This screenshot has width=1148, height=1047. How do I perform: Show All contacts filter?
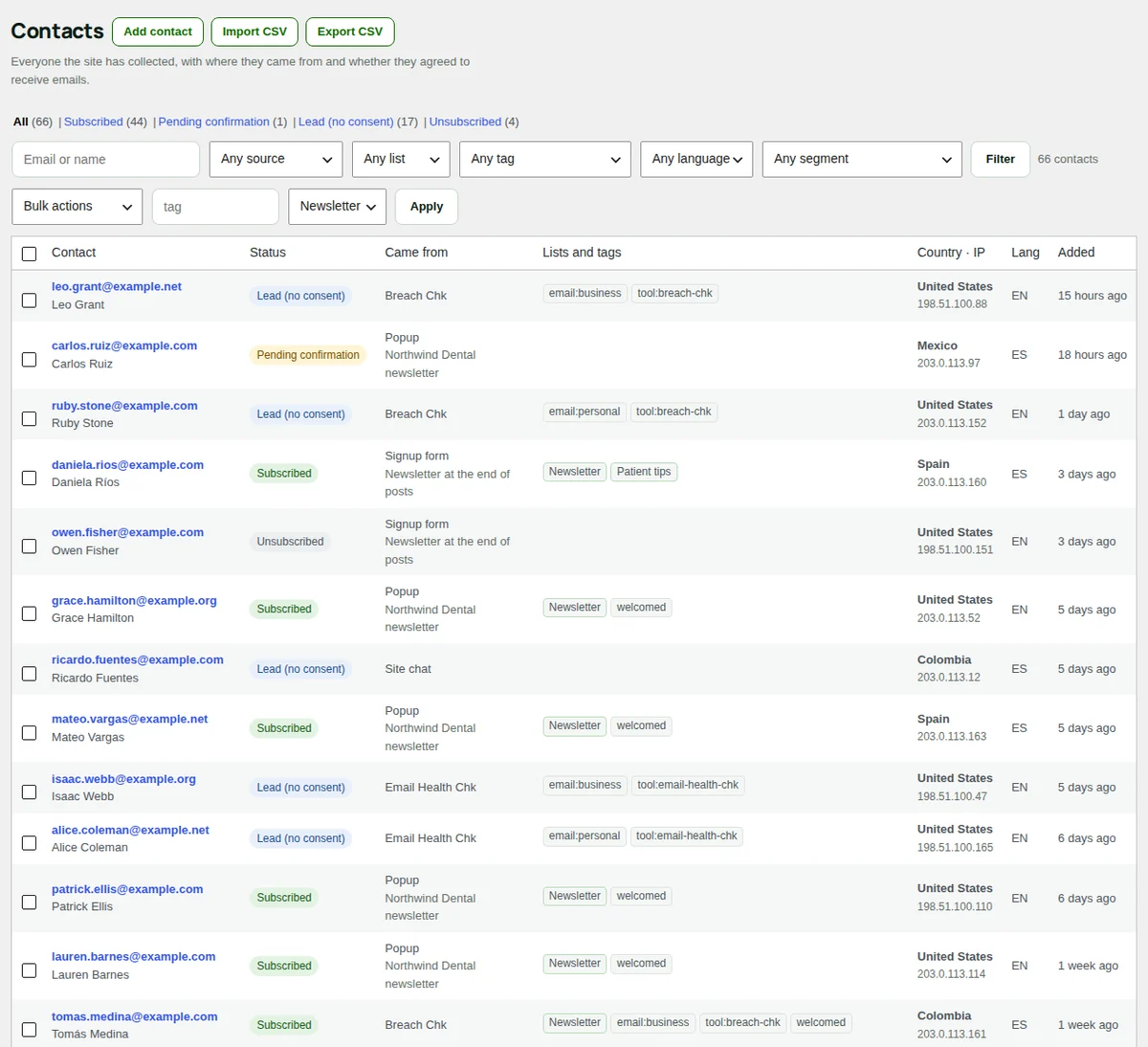pos(20,122)
